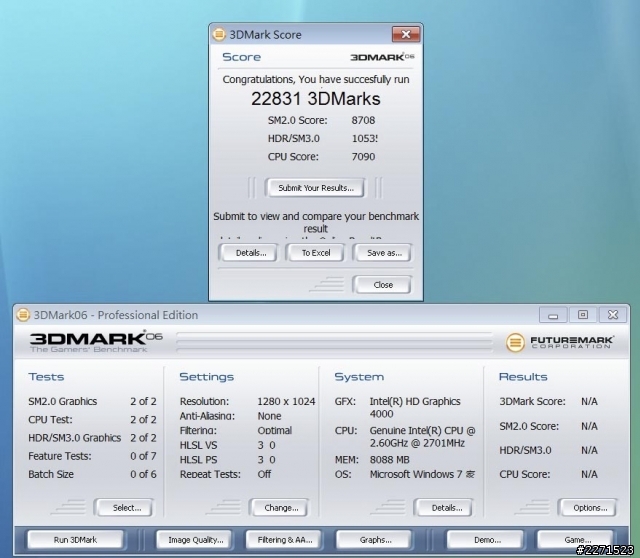Start benchmark with Run 3DMark
This screenshot has height=558, width=640.
coord(76,540)
